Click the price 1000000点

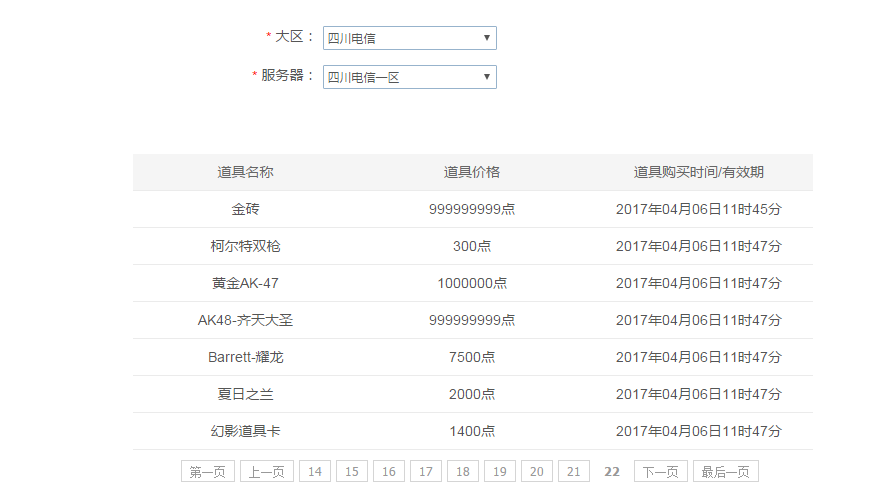472,283
